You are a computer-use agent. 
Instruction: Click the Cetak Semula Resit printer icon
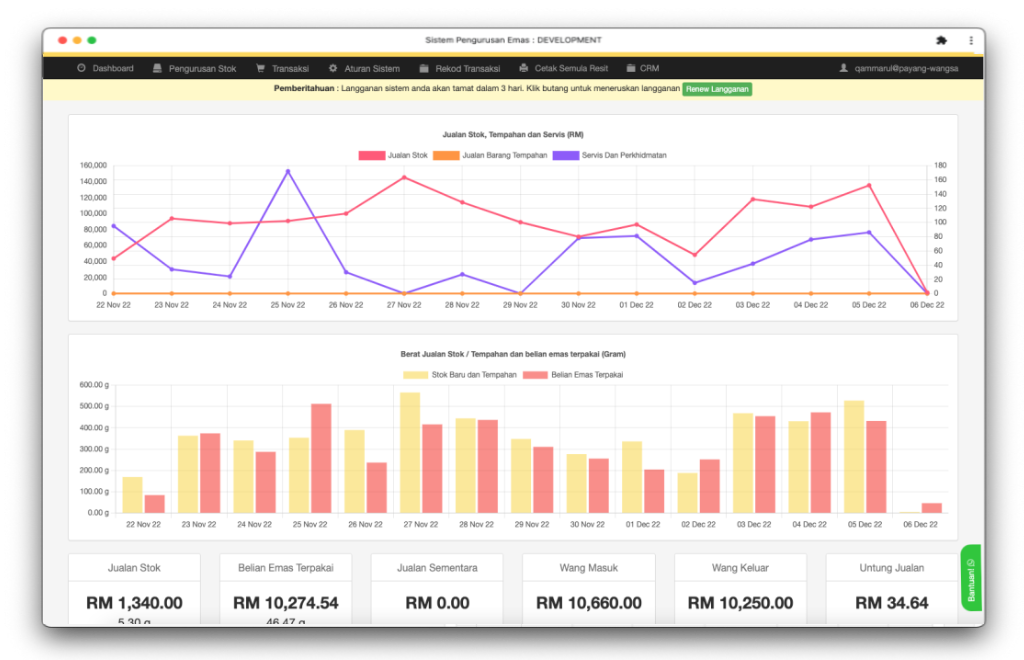point(524,69)
